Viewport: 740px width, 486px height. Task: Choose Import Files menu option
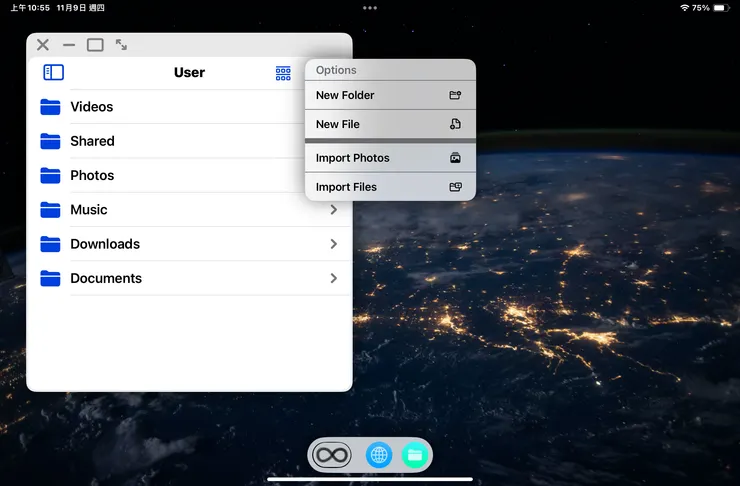pyautogui.click(x=389, y=187)
